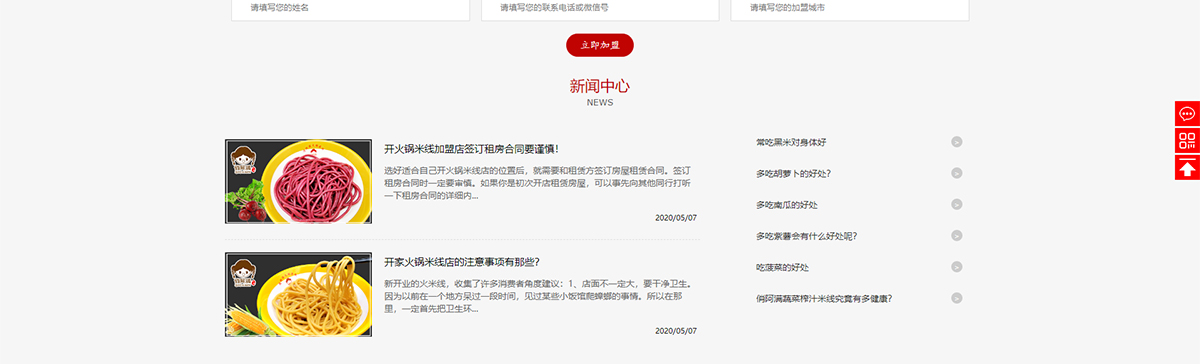Click the back-to-top arrow icon
1200x364 pixels.
click(x=1187, y=167)
